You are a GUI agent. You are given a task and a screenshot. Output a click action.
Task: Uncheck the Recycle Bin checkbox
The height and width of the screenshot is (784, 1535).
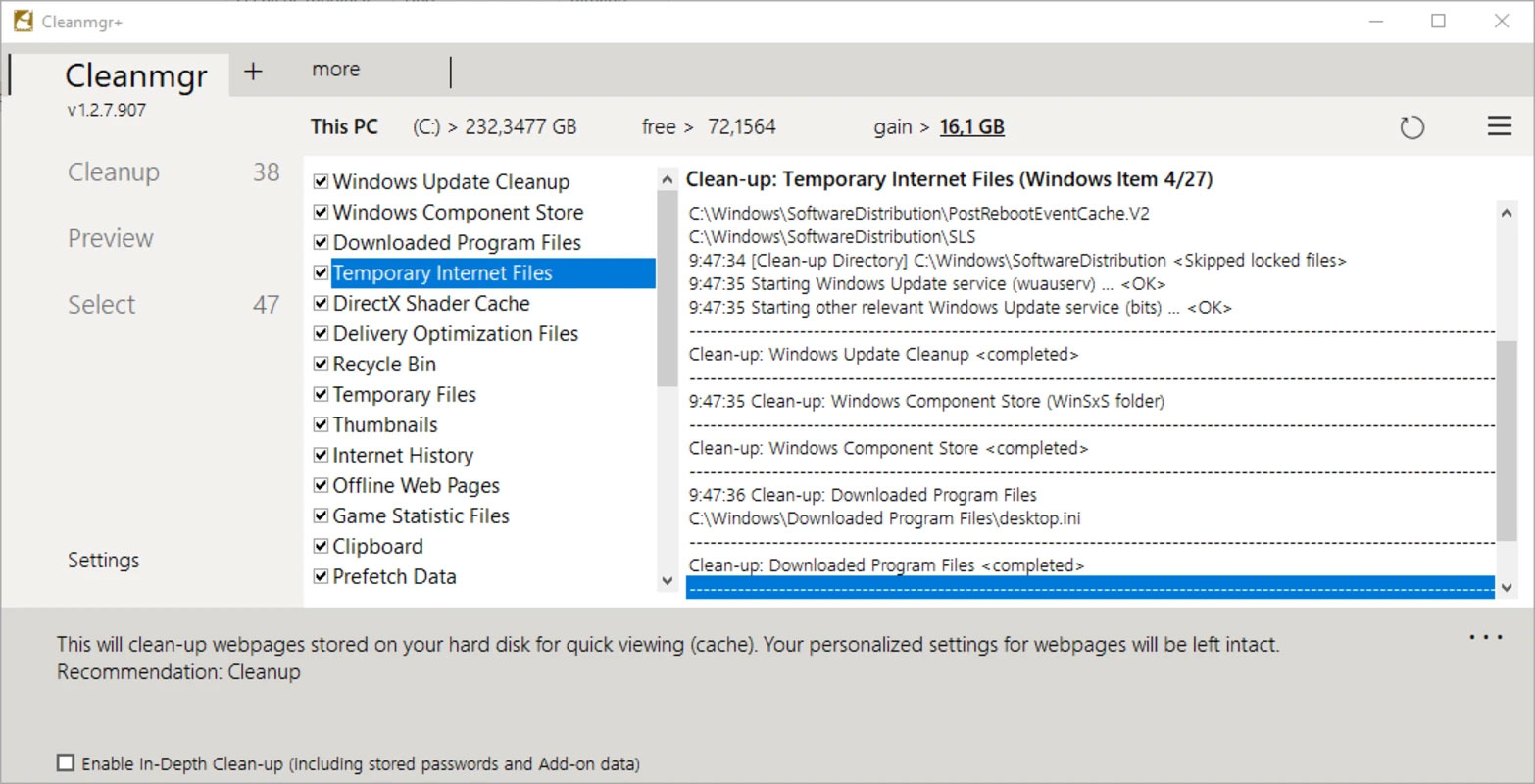[321, 365]
